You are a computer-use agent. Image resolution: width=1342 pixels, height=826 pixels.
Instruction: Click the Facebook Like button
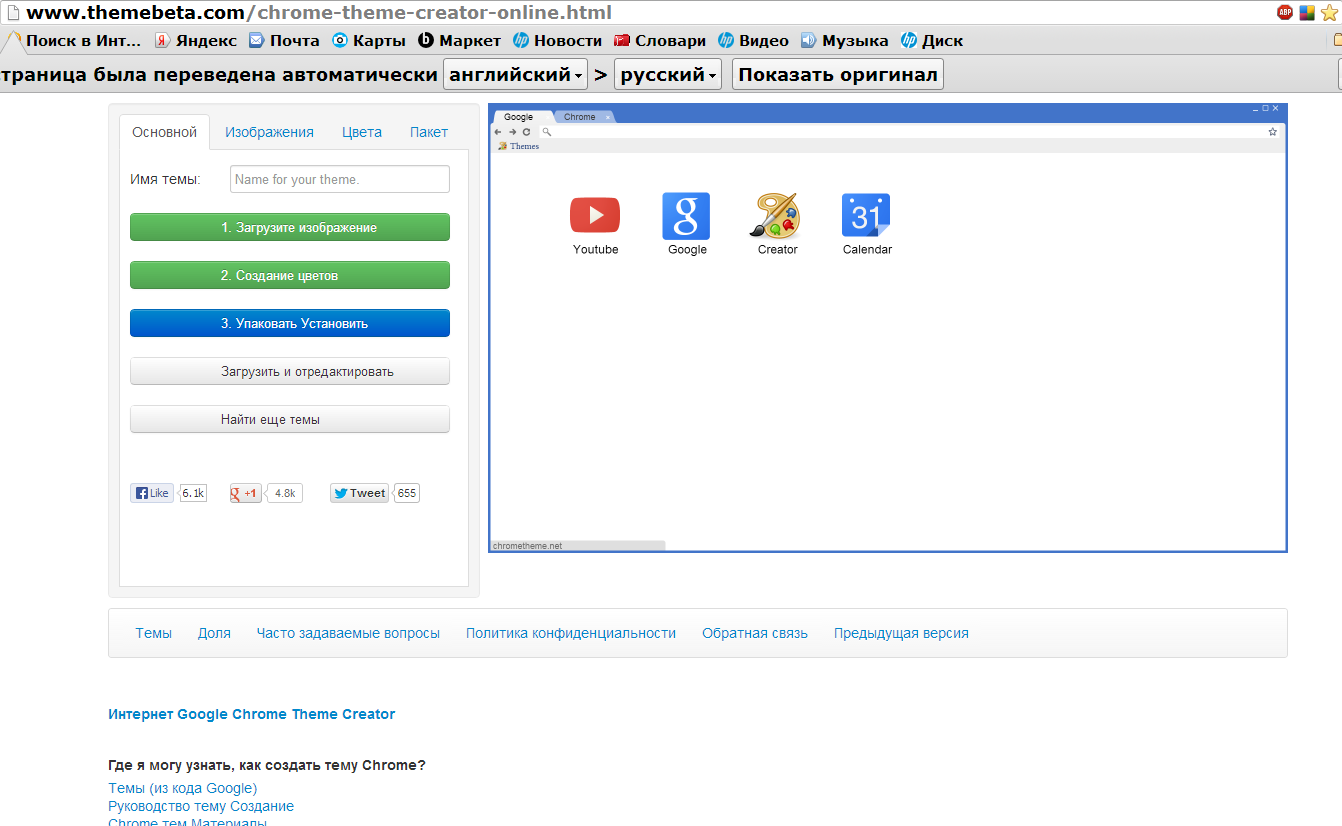tap(152, 493)
